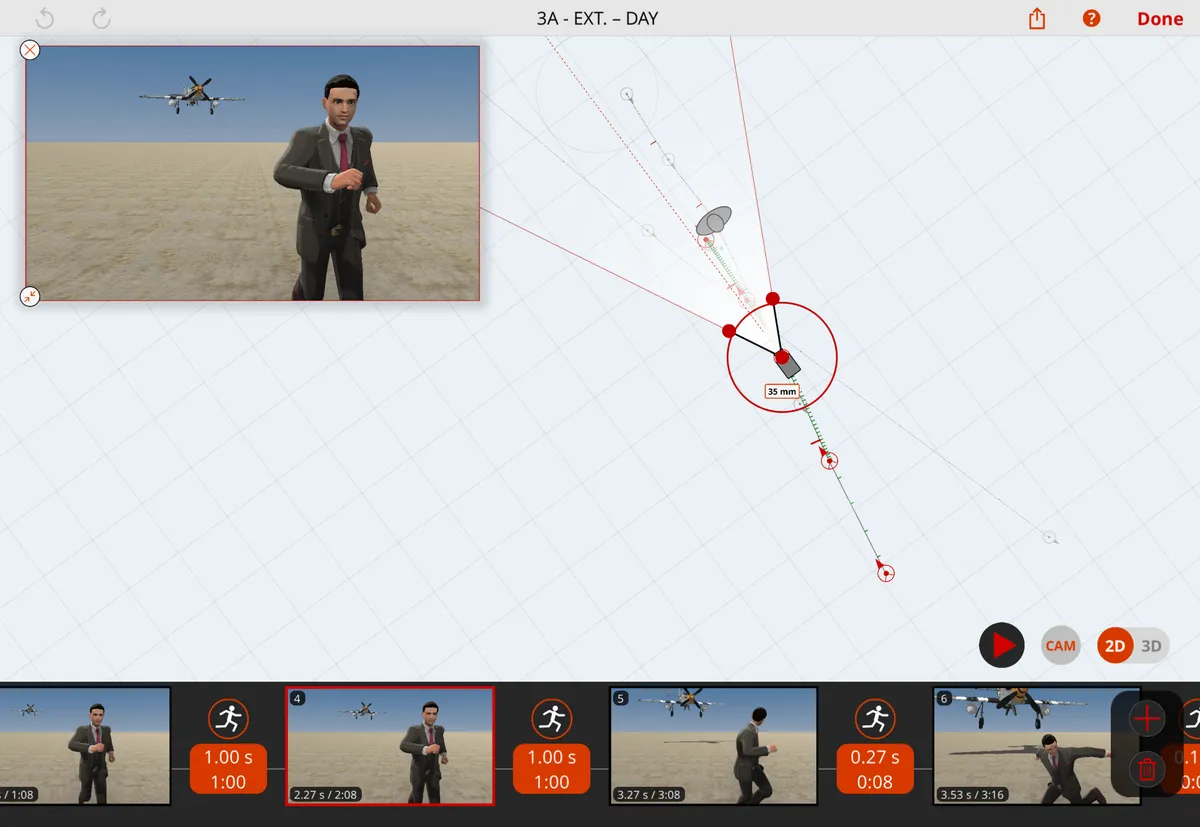Image resolution: width=1200 pixels, height=827 pixels.
Task: Delete keyframe using trash icon
Action: click(1146, 769)
